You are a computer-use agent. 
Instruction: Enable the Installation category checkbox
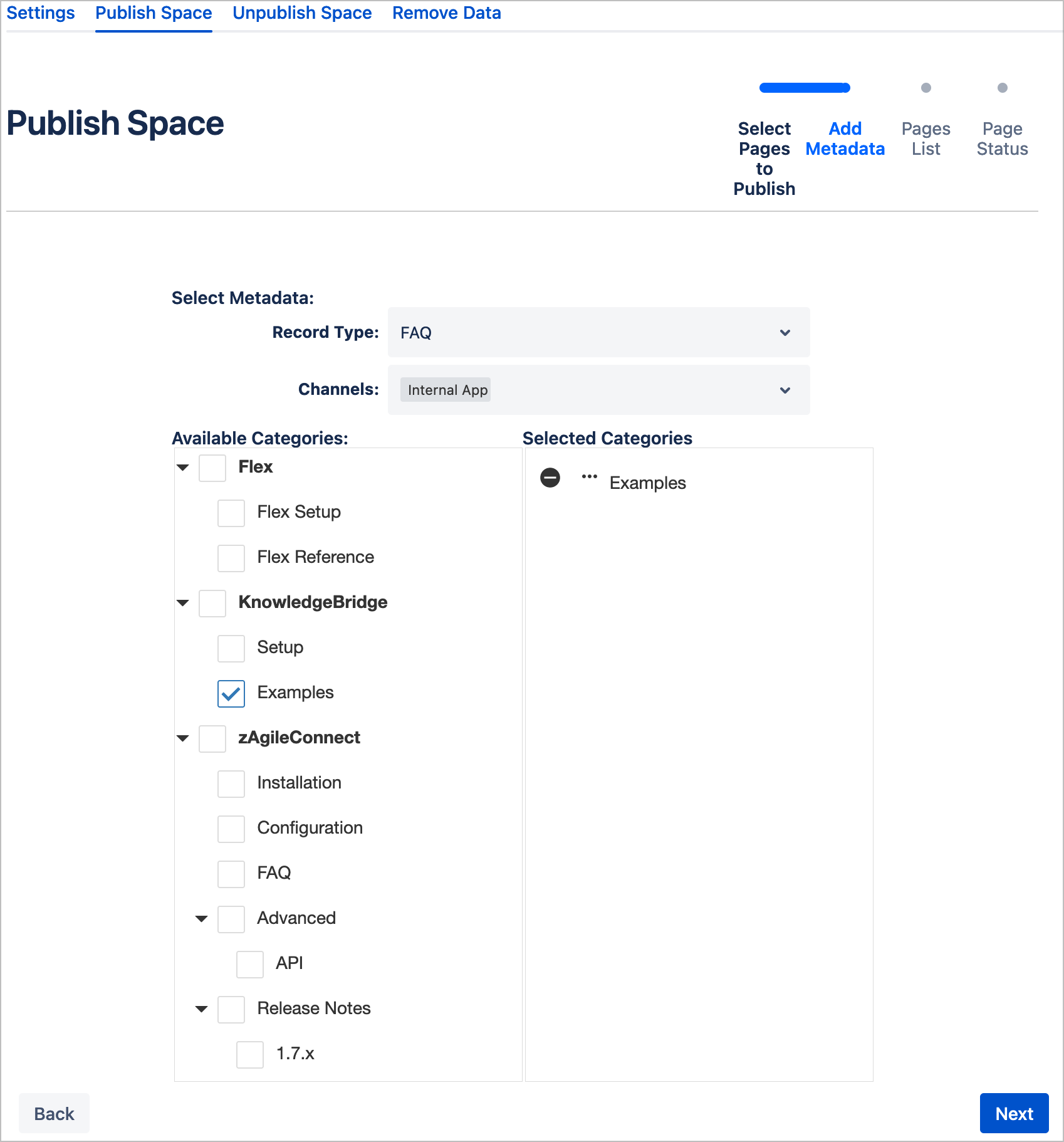pos(231,783)
